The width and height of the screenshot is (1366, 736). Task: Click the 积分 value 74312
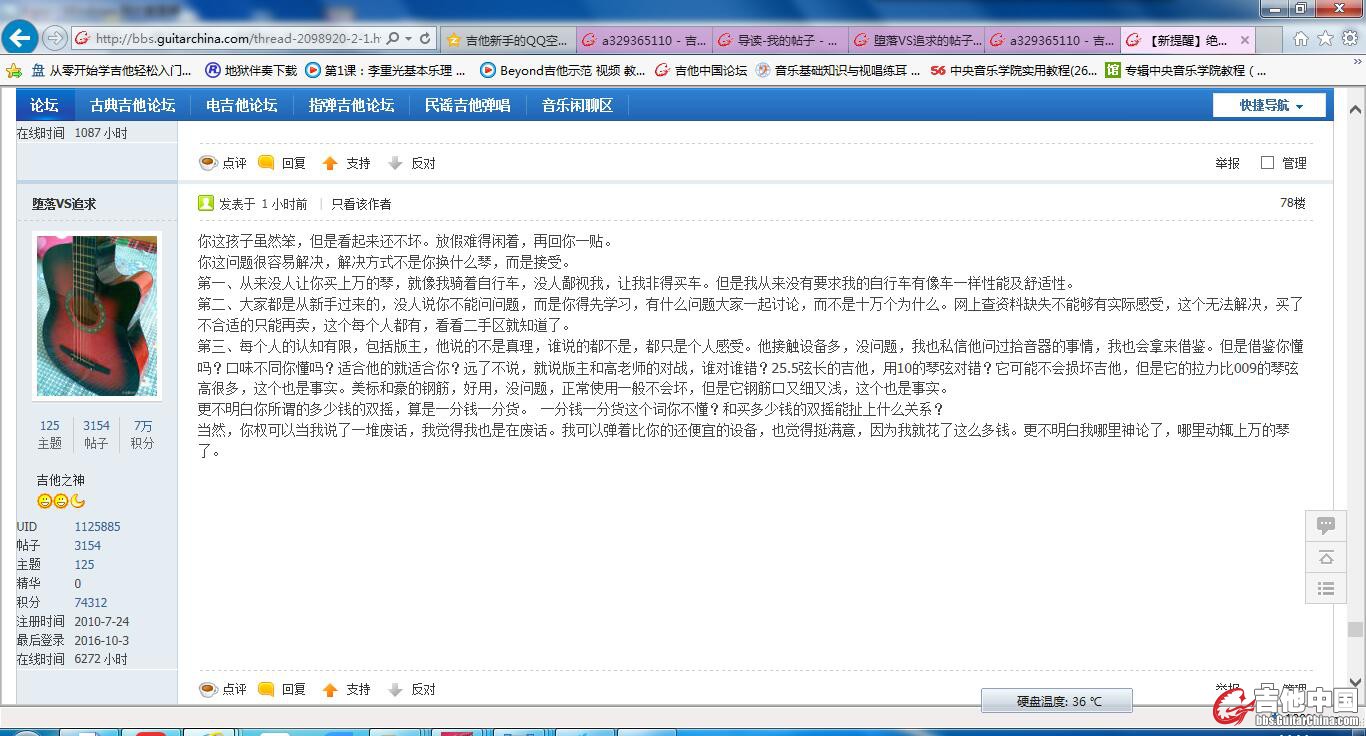pos(90,602)
